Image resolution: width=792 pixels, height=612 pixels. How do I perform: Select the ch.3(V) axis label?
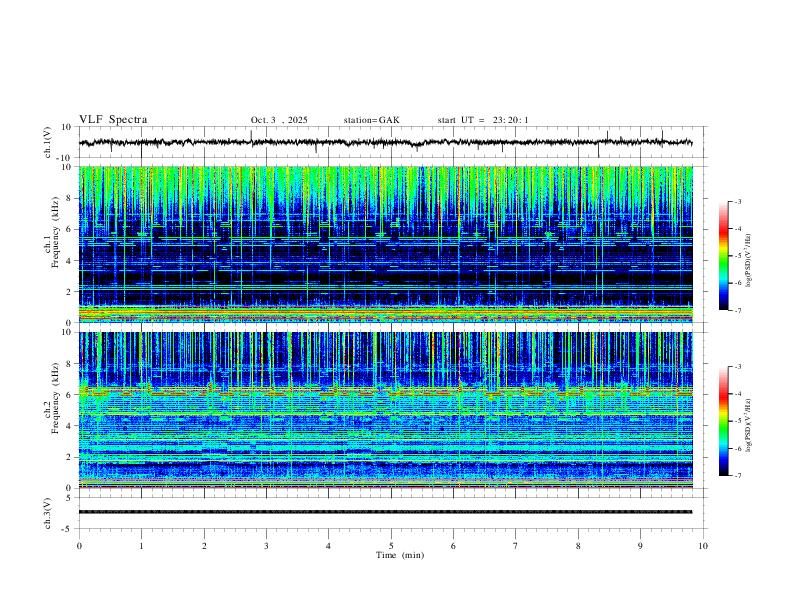[48, 513]
